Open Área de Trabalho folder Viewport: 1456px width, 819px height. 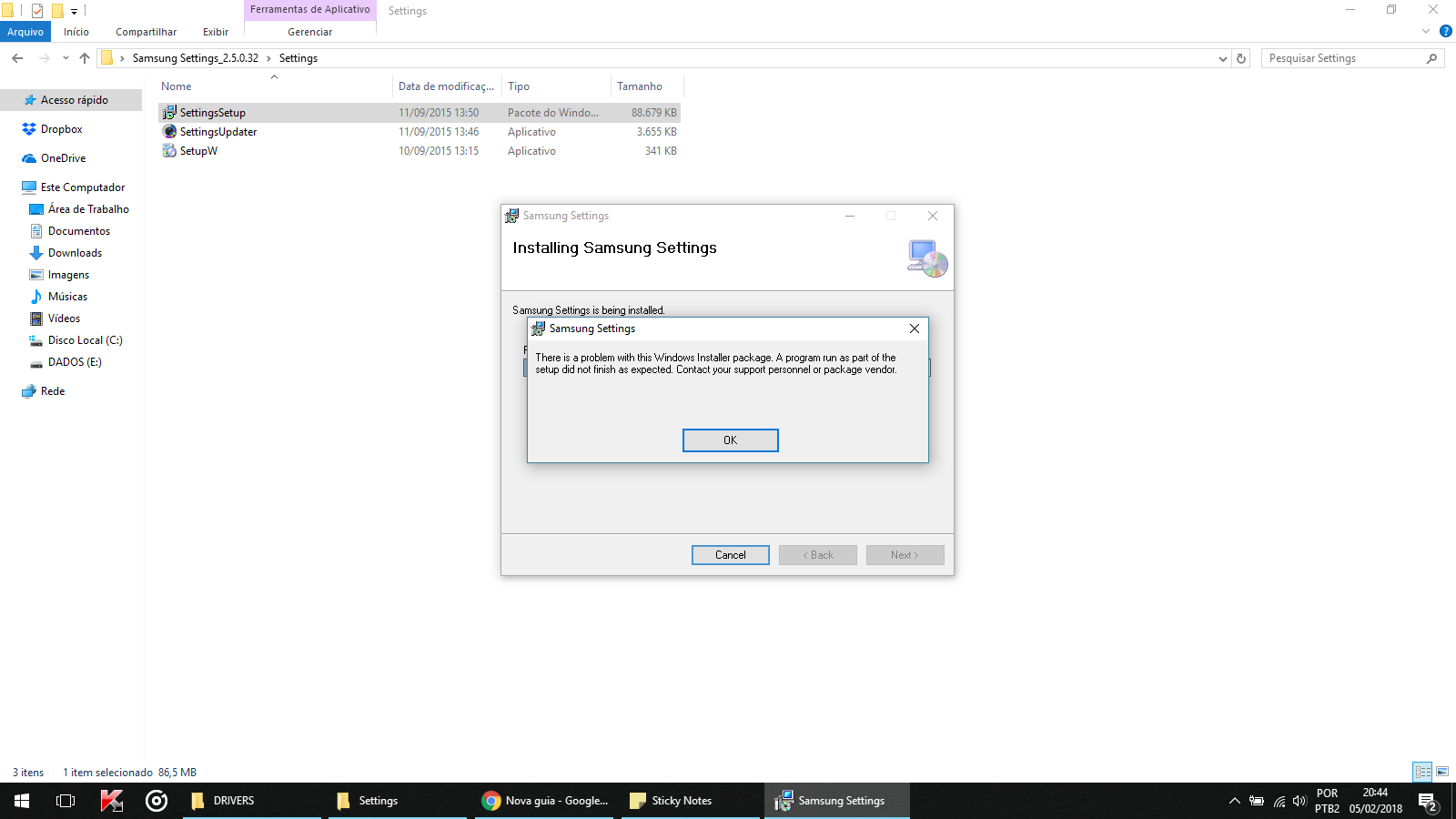[x=88, y=209]
